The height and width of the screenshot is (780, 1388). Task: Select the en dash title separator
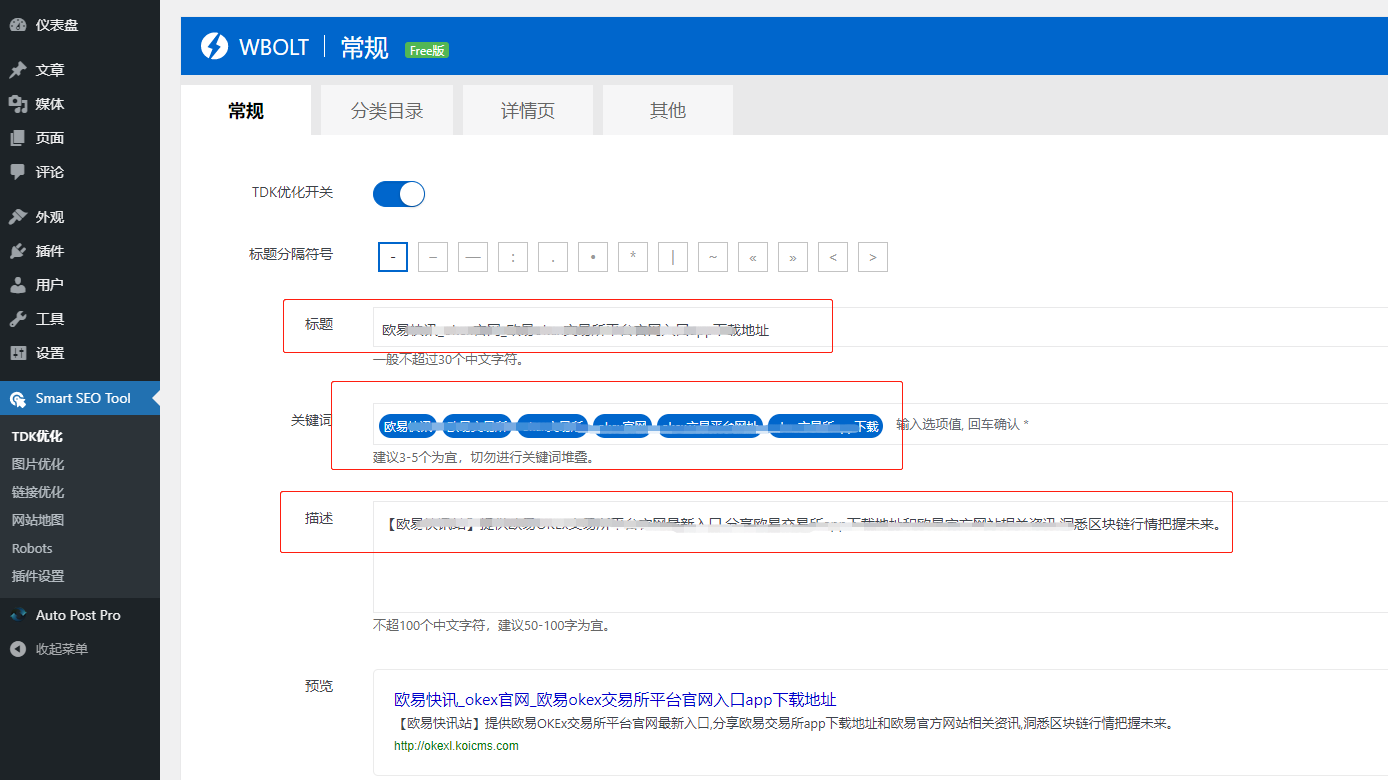433,257
